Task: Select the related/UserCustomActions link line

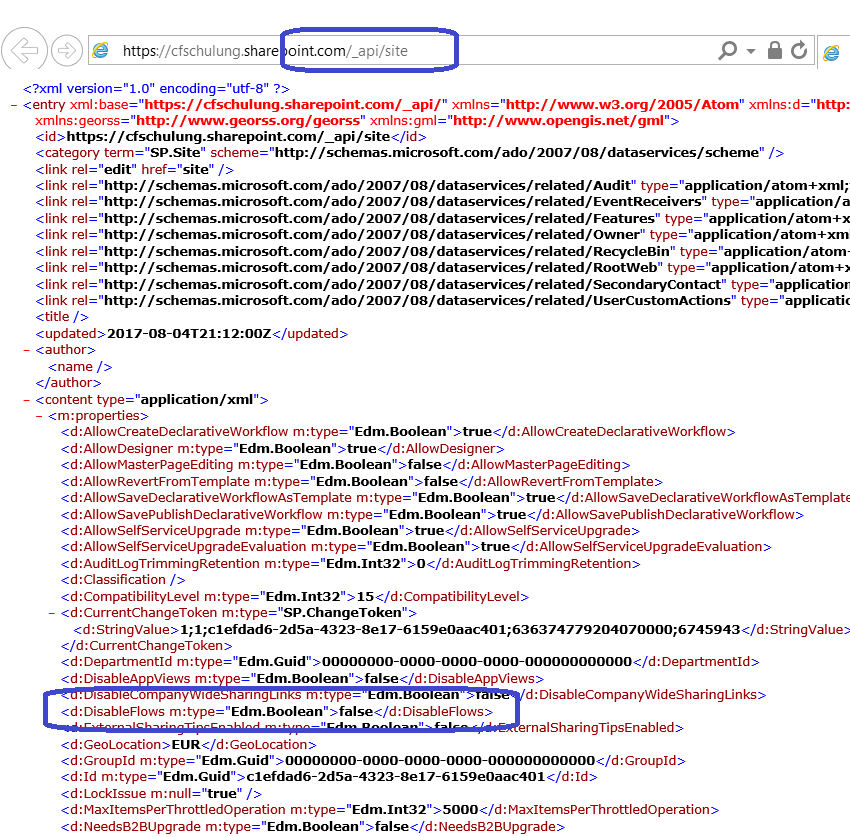Action: coord(442,301)
